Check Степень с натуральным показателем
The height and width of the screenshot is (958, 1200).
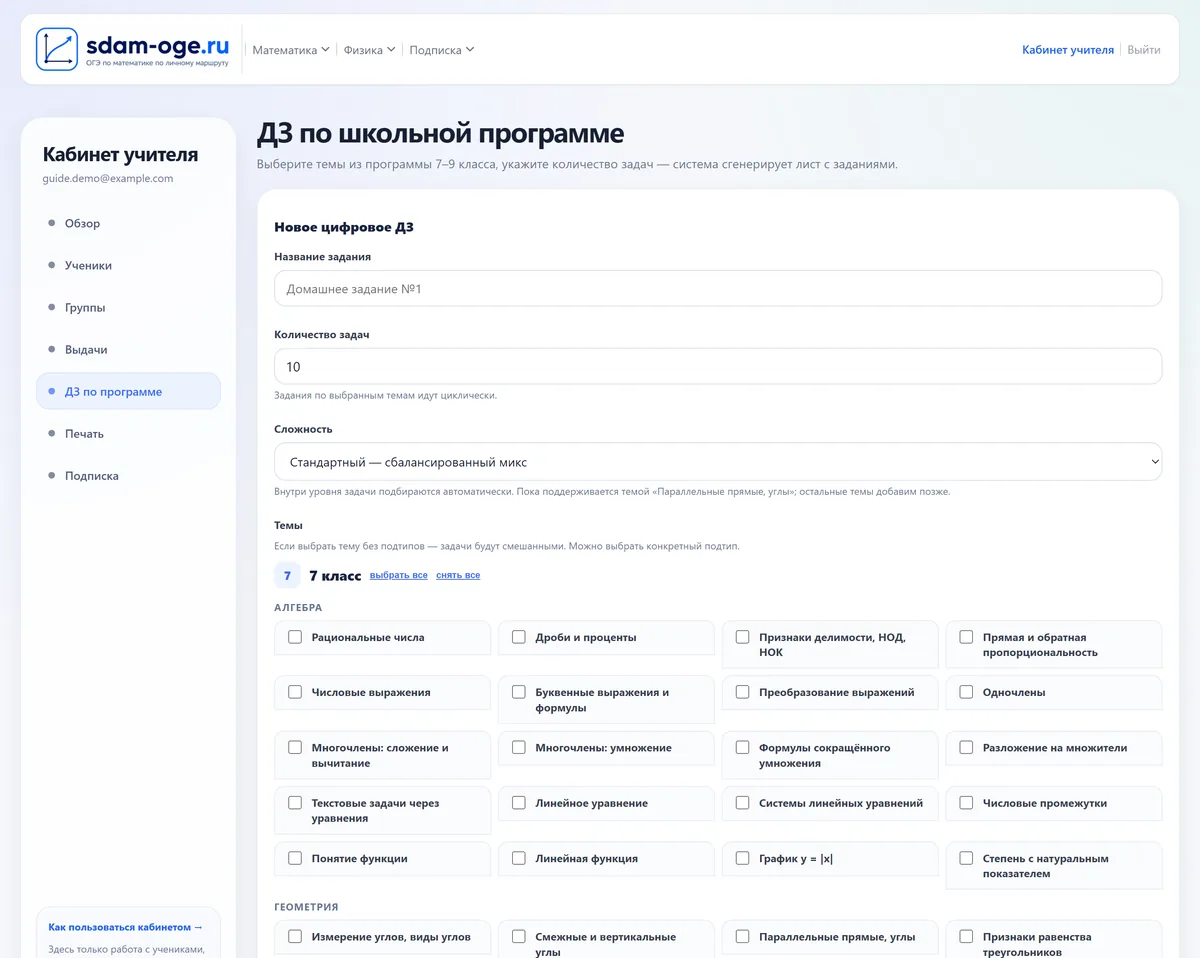pyautogui.click(x=966, y=858)
